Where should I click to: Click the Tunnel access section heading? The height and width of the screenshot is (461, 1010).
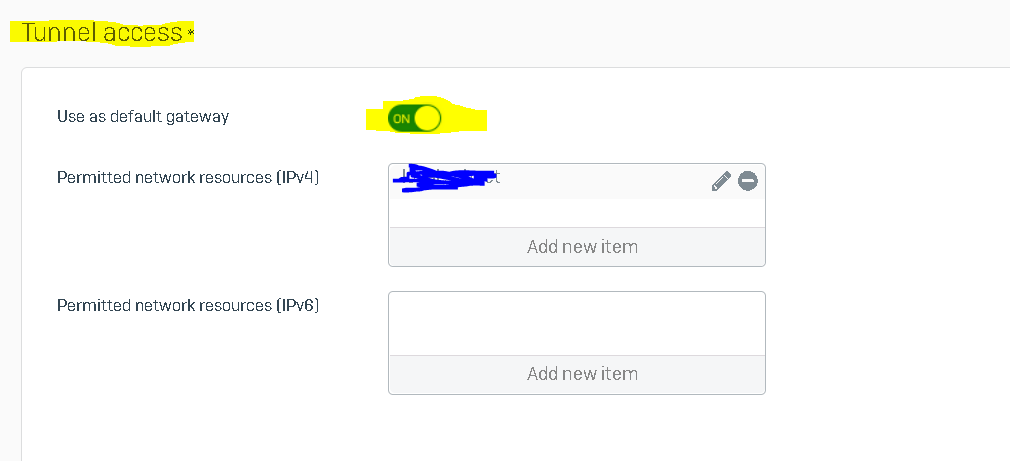[x=102, y=32]
